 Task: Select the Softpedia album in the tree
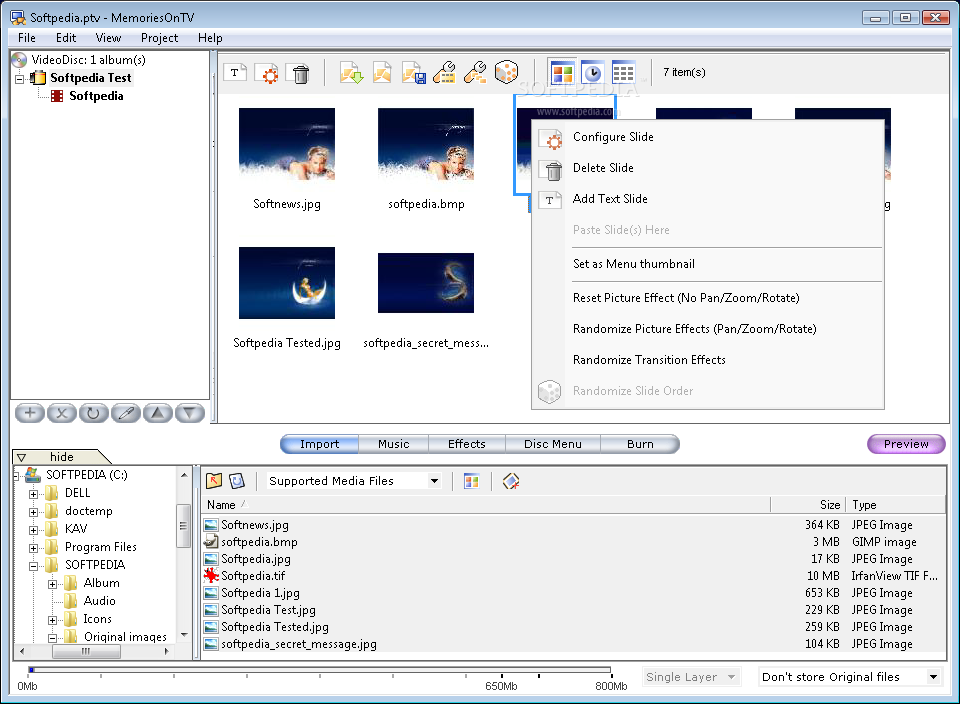click(x=96, y=96)
